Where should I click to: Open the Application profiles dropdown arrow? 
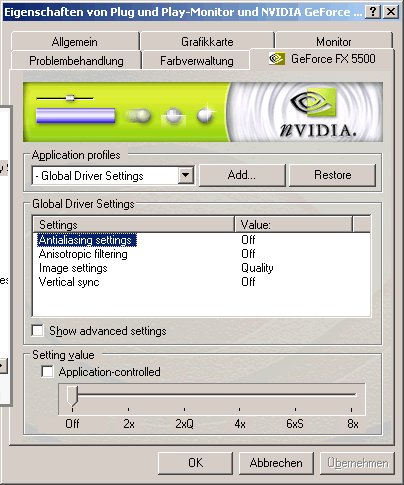(186, 175)
